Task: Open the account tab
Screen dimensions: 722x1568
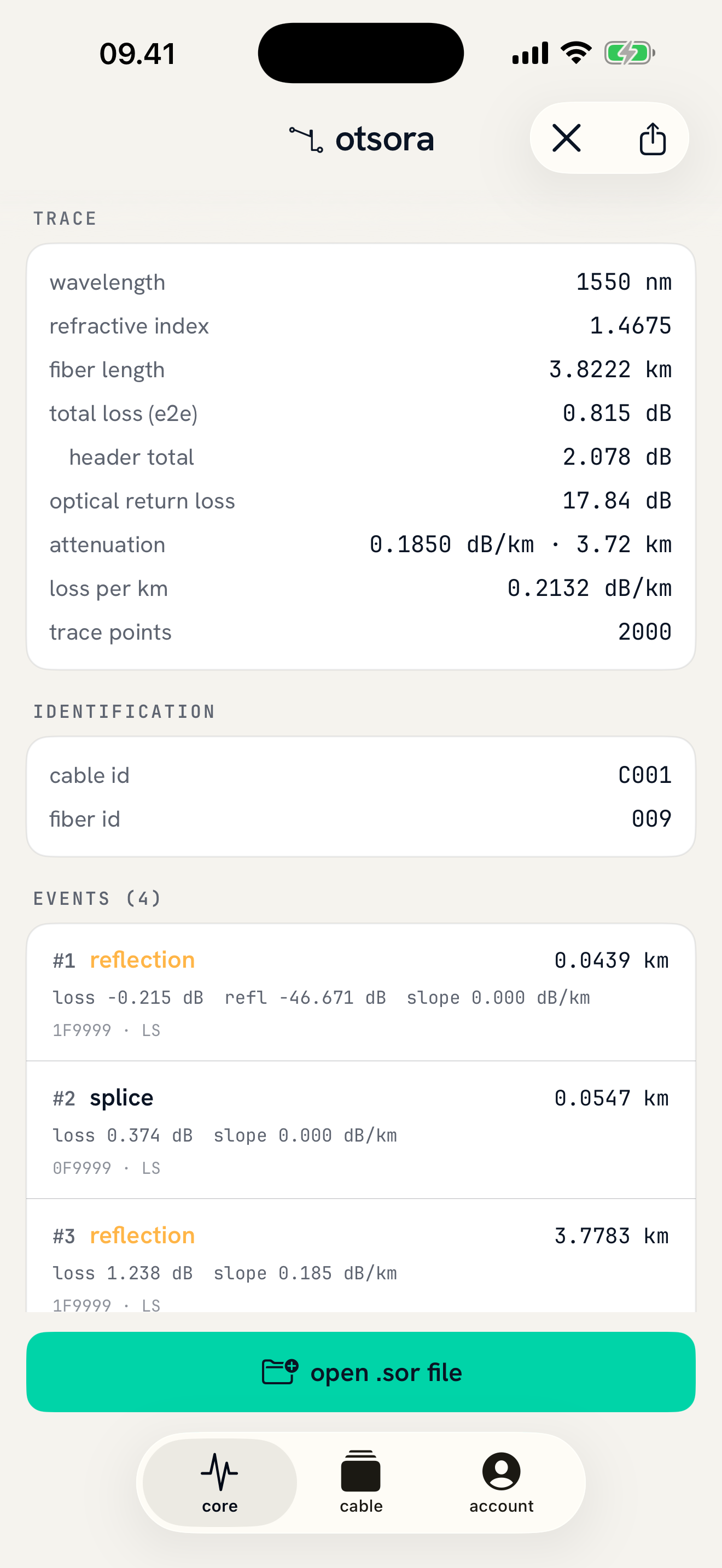Action: [x=501, y=1482]
